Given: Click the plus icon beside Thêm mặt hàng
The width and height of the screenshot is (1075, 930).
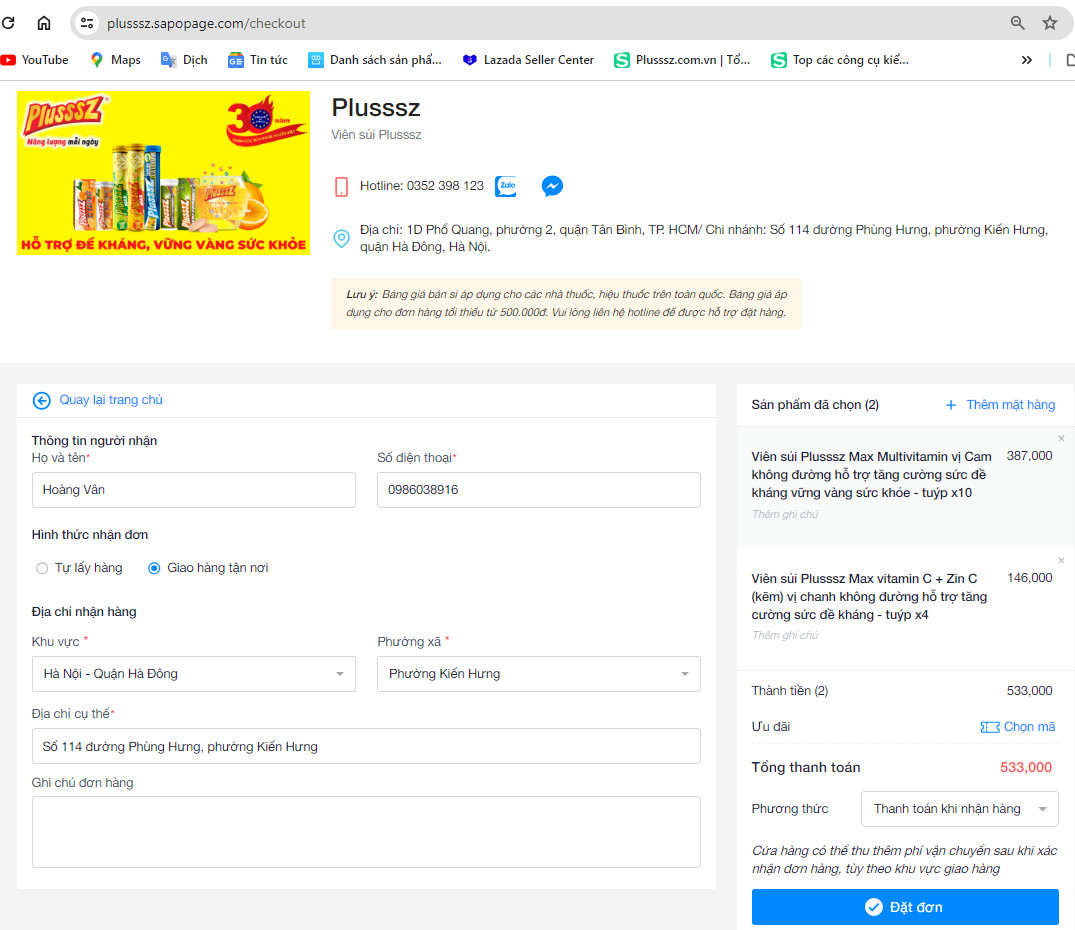Looking at the screenshot, I should [x=951, y=405].
